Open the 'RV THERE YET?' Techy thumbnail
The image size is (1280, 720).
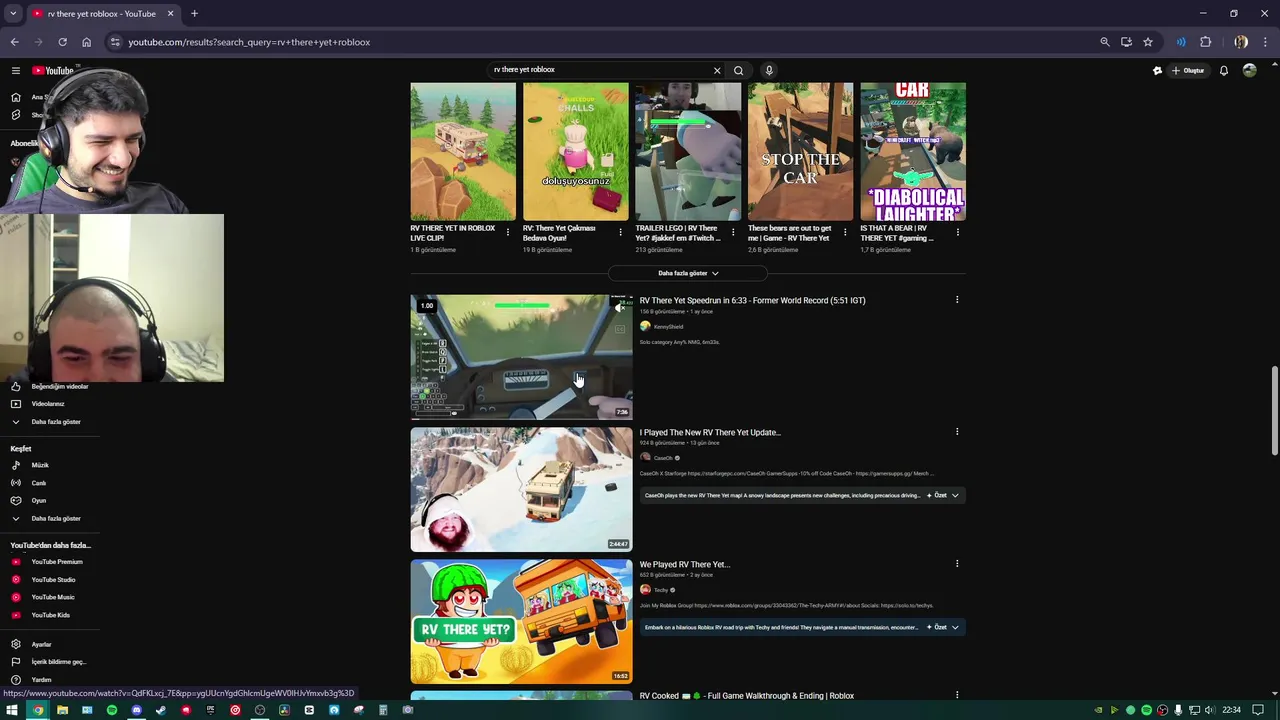[521, 622]
